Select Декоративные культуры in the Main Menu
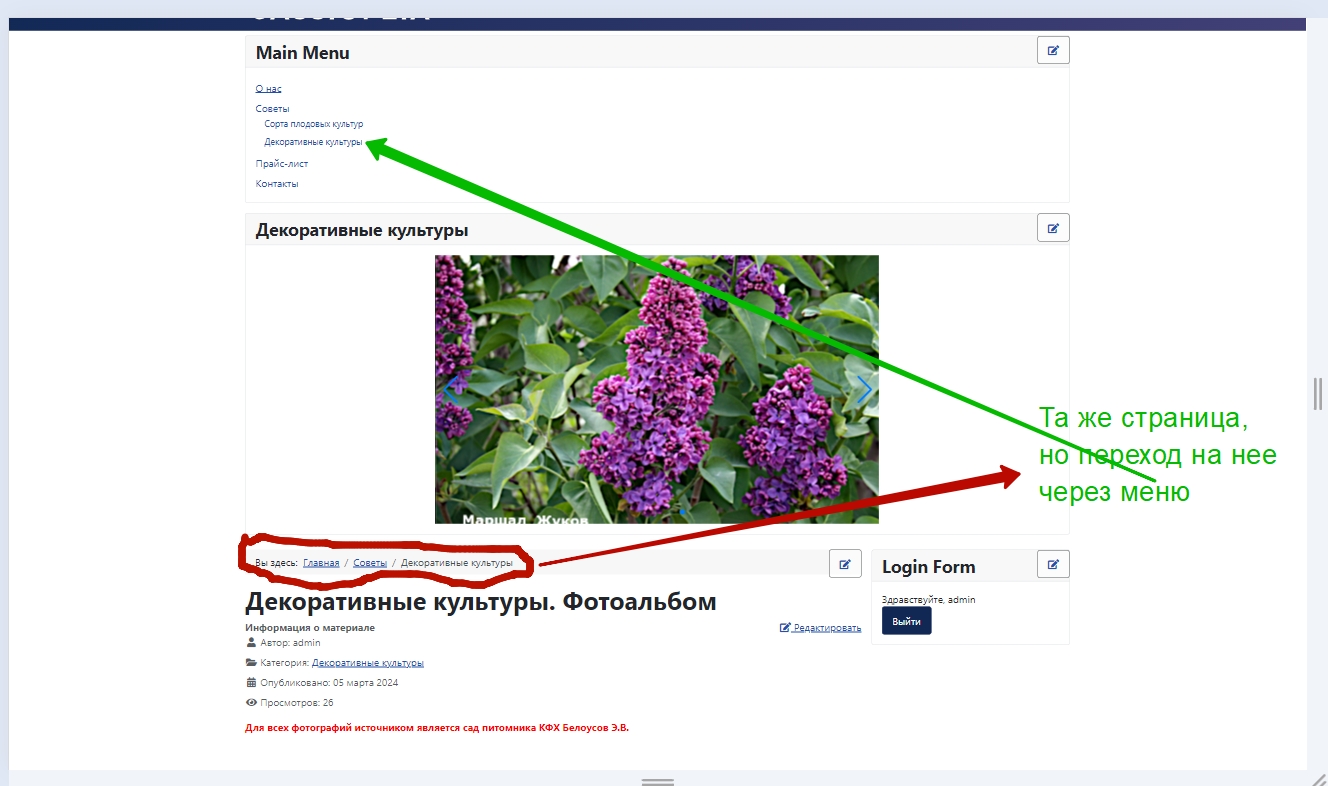Image resolution: width=1328 pixels, height=786 pixels. point(313,142)
